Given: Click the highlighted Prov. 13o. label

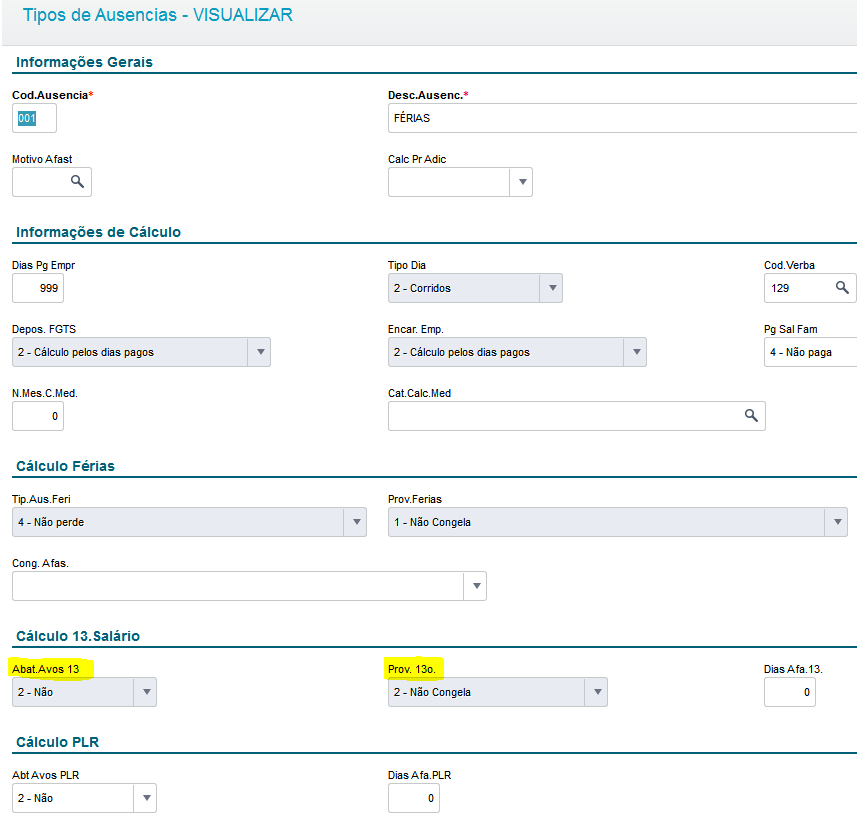Looking at the screenshot, I should pos(412,669).
